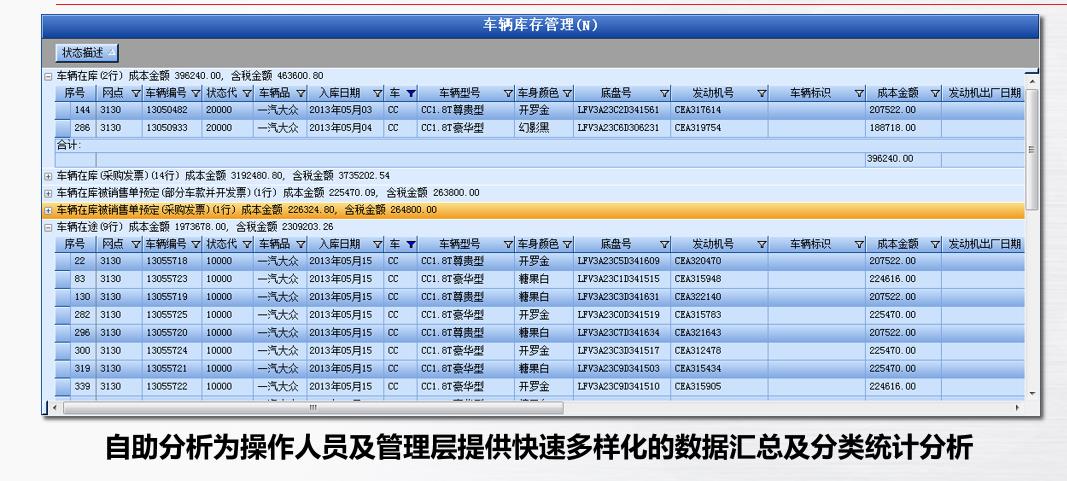Open 车辆型号 filter icon in 车辆在库 header
Screen dimensions: 1067x481
coord(508,93)
